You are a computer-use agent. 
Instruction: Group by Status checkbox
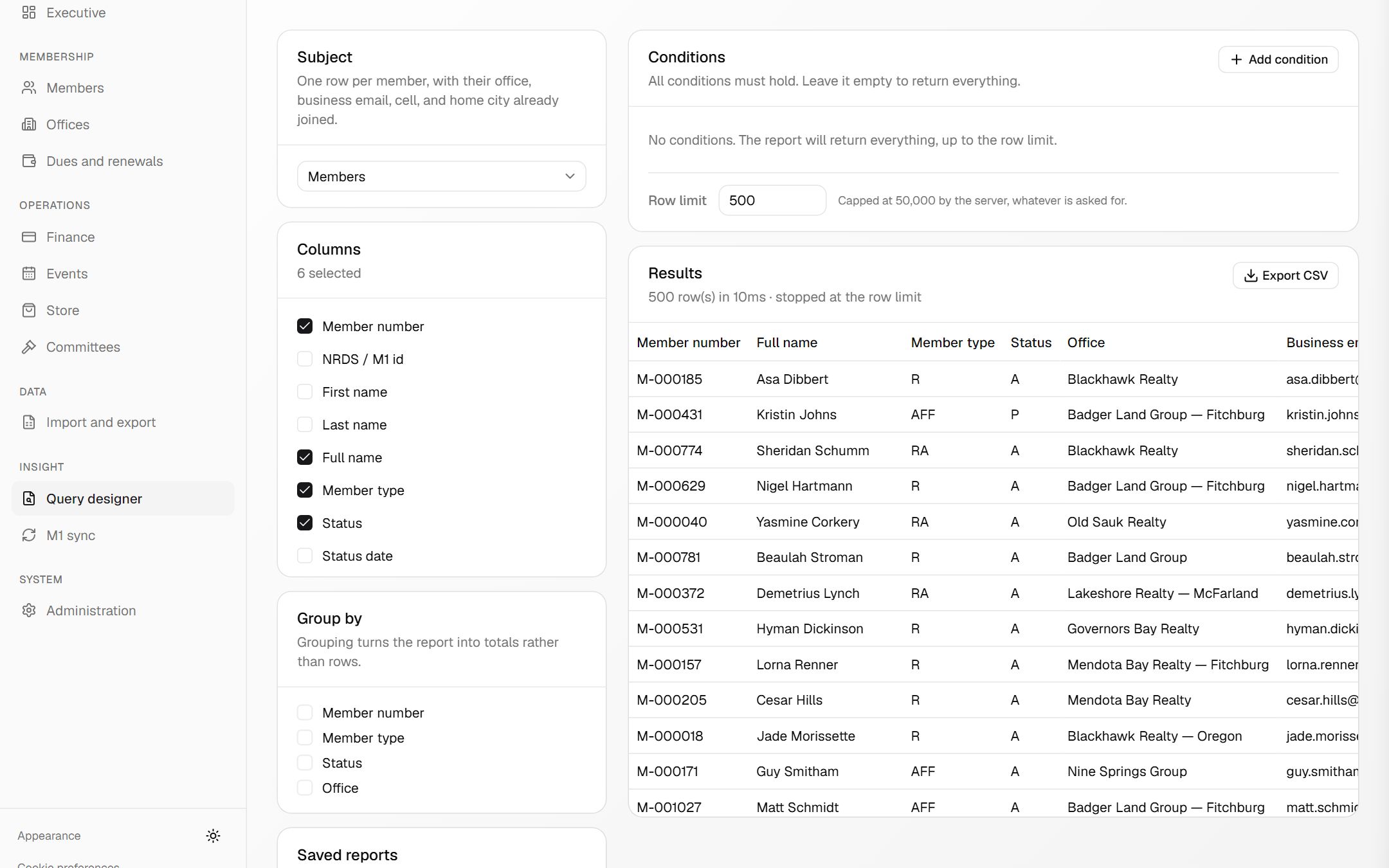point(305,763)
